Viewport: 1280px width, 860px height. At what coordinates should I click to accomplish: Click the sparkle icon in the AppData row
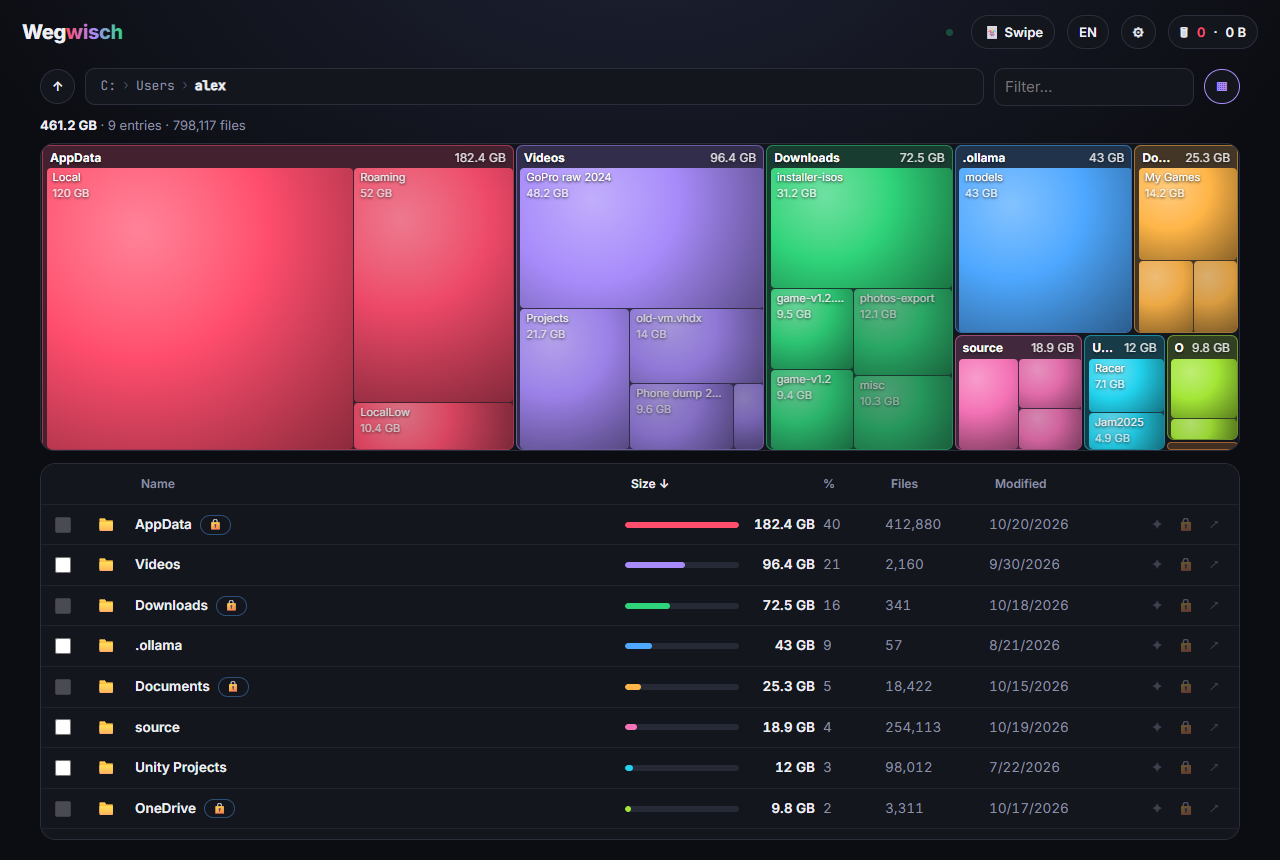tap(1157, 524)
